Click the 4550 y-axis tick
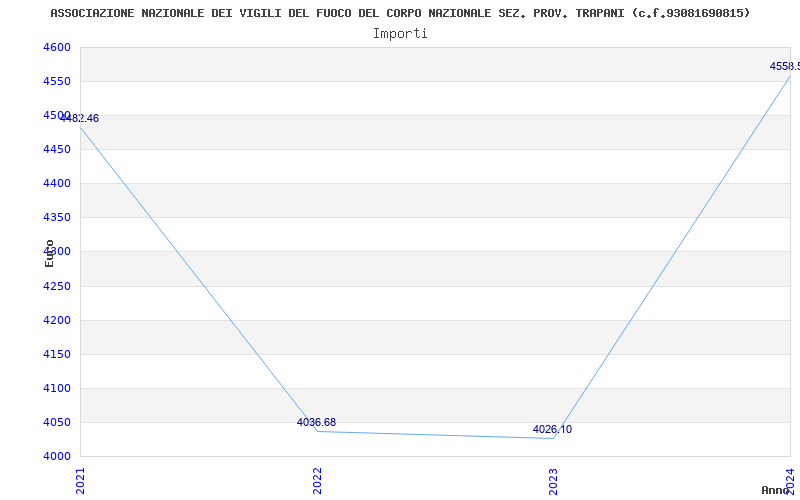 click(x=57, y=82)
